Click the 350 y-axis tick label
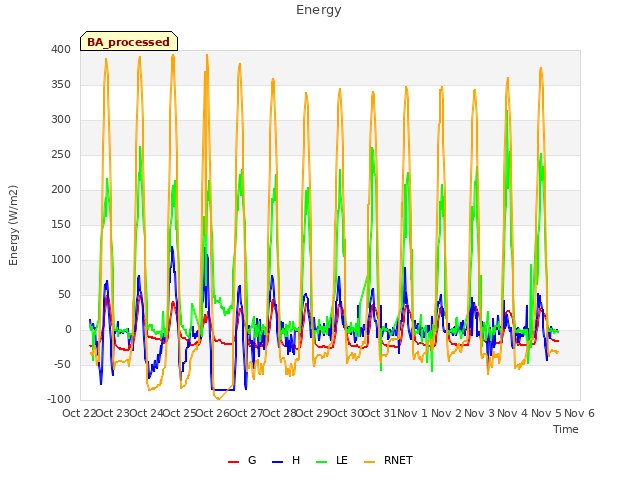The width and height of the screenshot is (640, 480). pyautogui.click(x=61, y=84)
